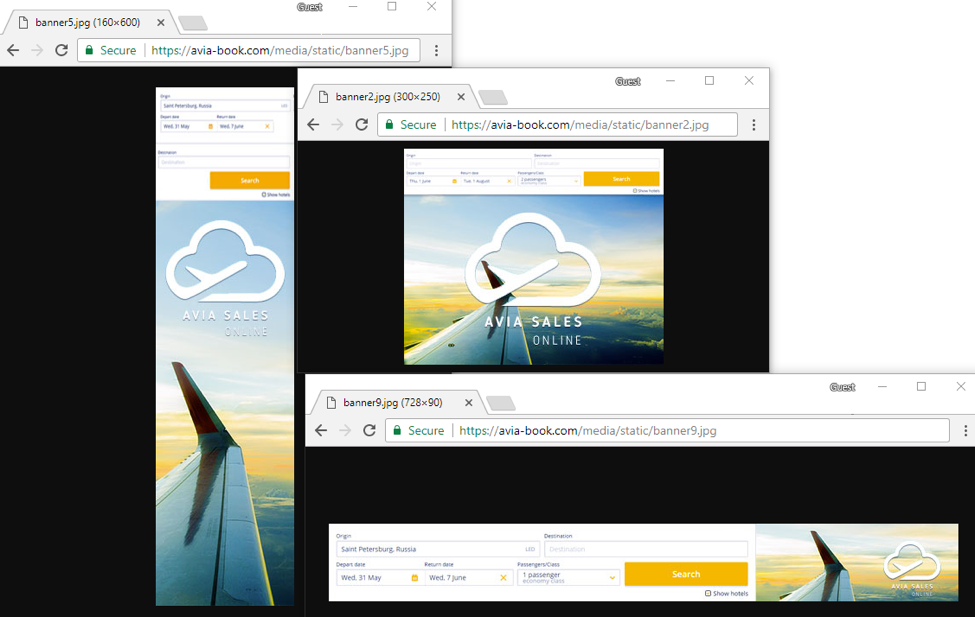This screenshot has width=975, height=617.
Task: Click Destination field in 160×600 banner
Action: 224,162
